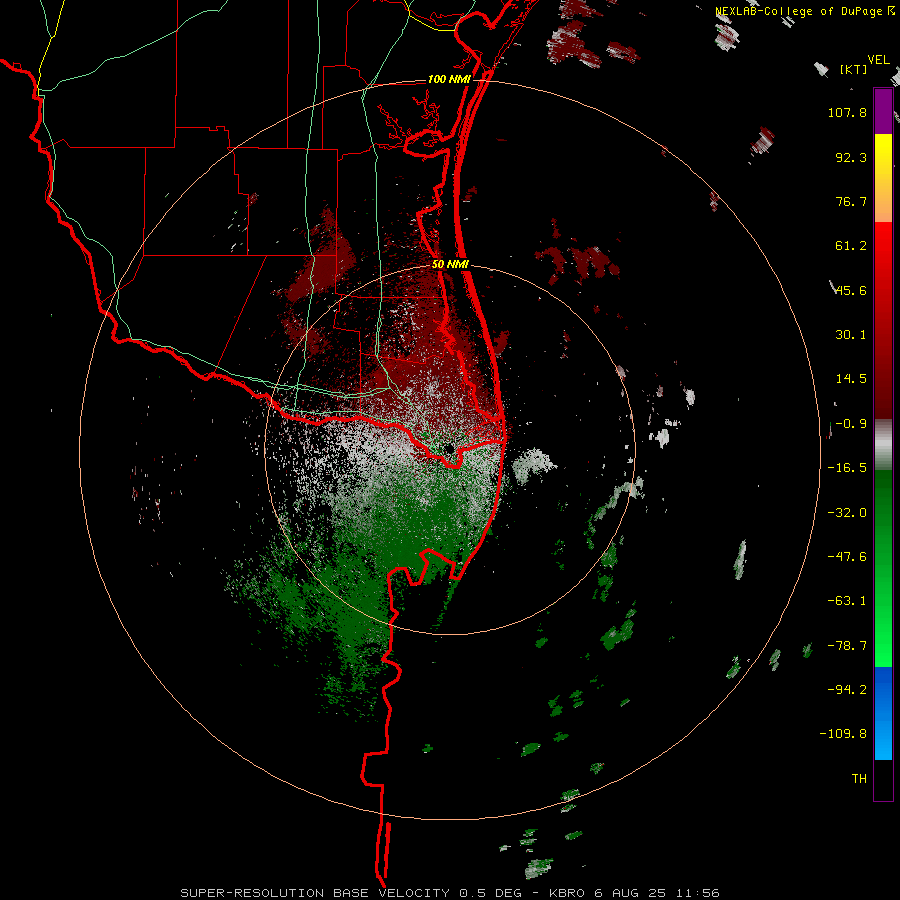
Task: Click the -78.7 legend value
Action: coord(847,646)
